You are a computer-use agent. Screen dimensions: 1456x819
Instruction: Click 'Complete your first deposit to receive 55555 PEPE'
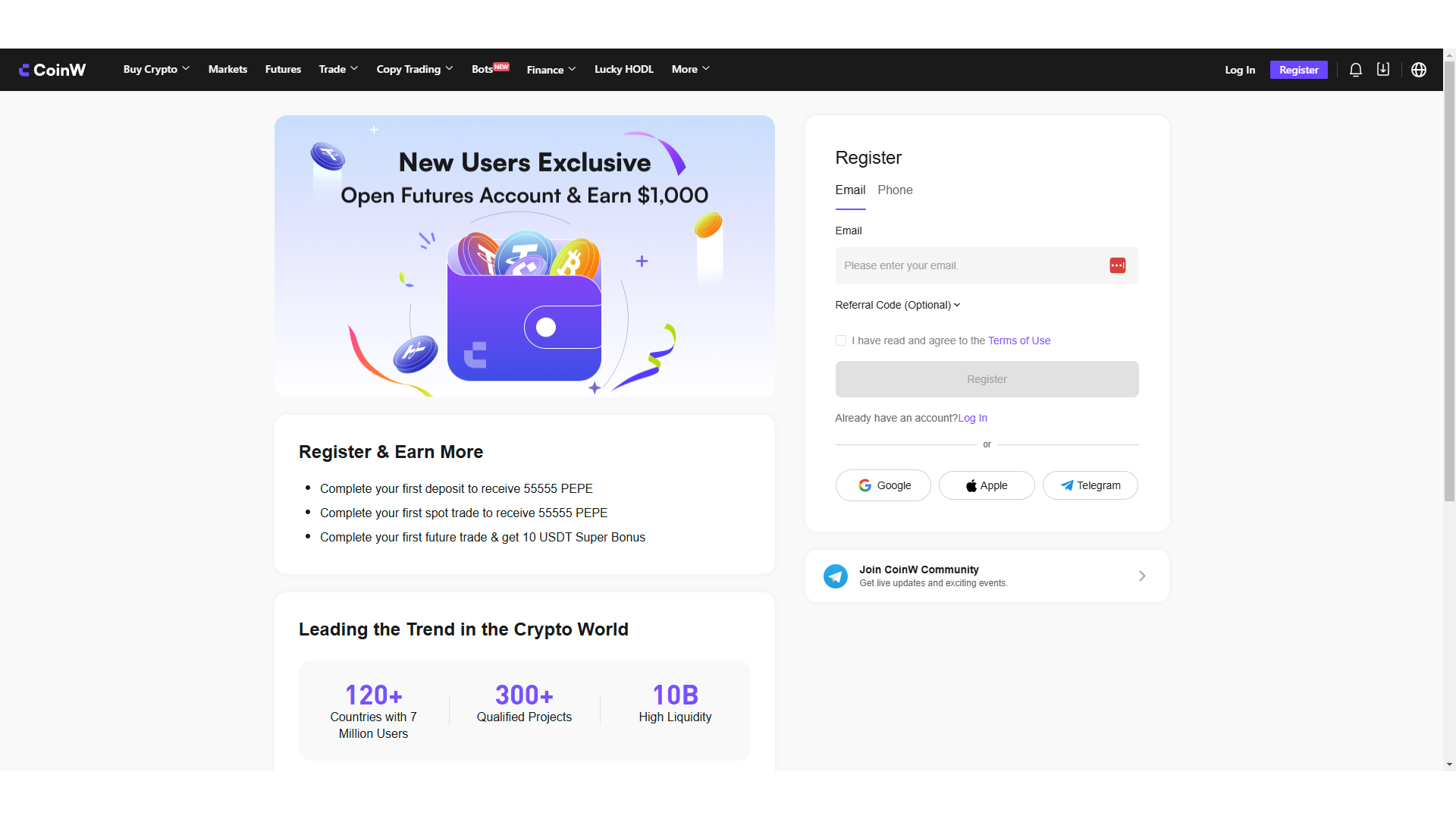pyautogui.click(x=457, y=488)
